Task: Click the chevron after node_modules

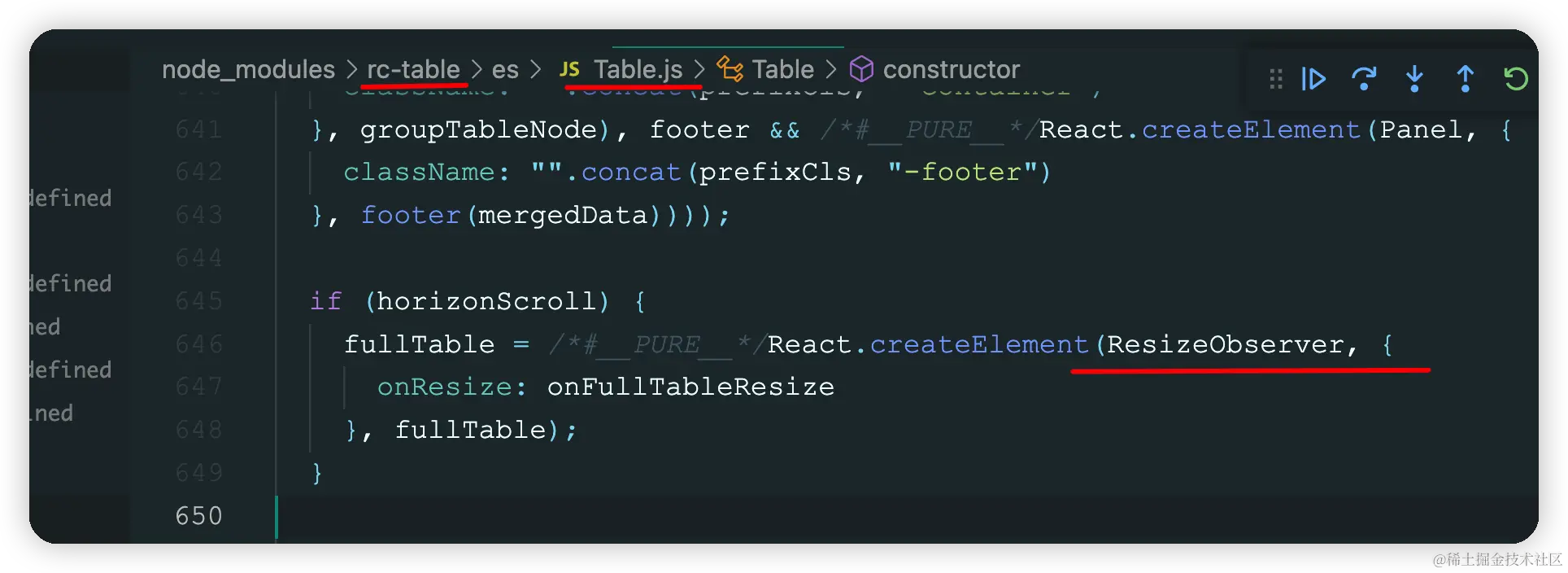Action: (351, 70)
